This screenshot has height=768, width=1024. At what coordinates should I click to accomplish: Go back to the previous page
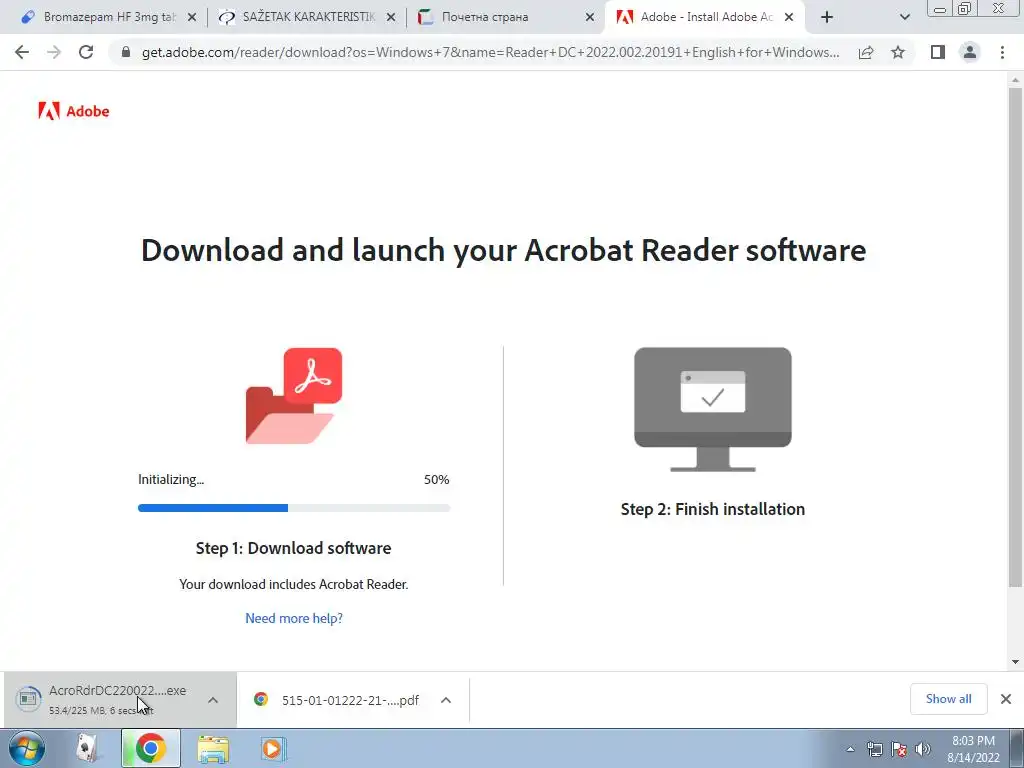(x=22, y=52)
